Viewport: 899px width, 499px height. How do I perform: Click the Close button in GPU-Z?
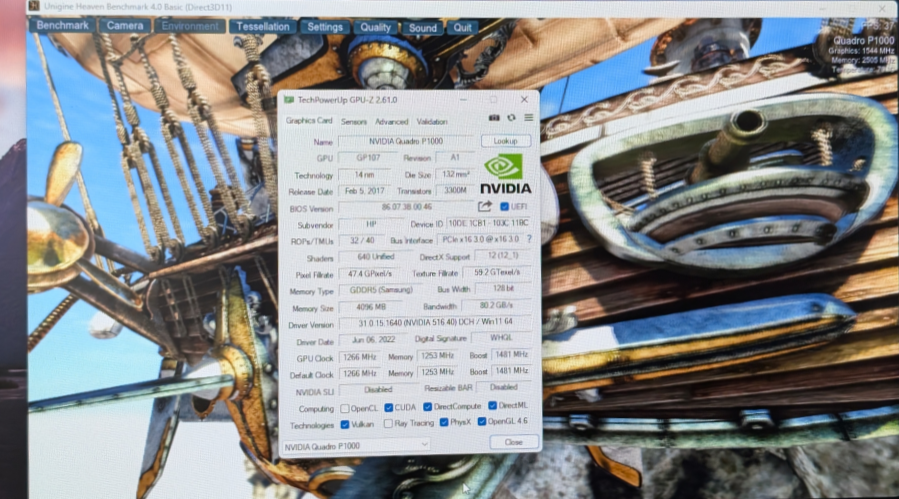coord(514,442)
